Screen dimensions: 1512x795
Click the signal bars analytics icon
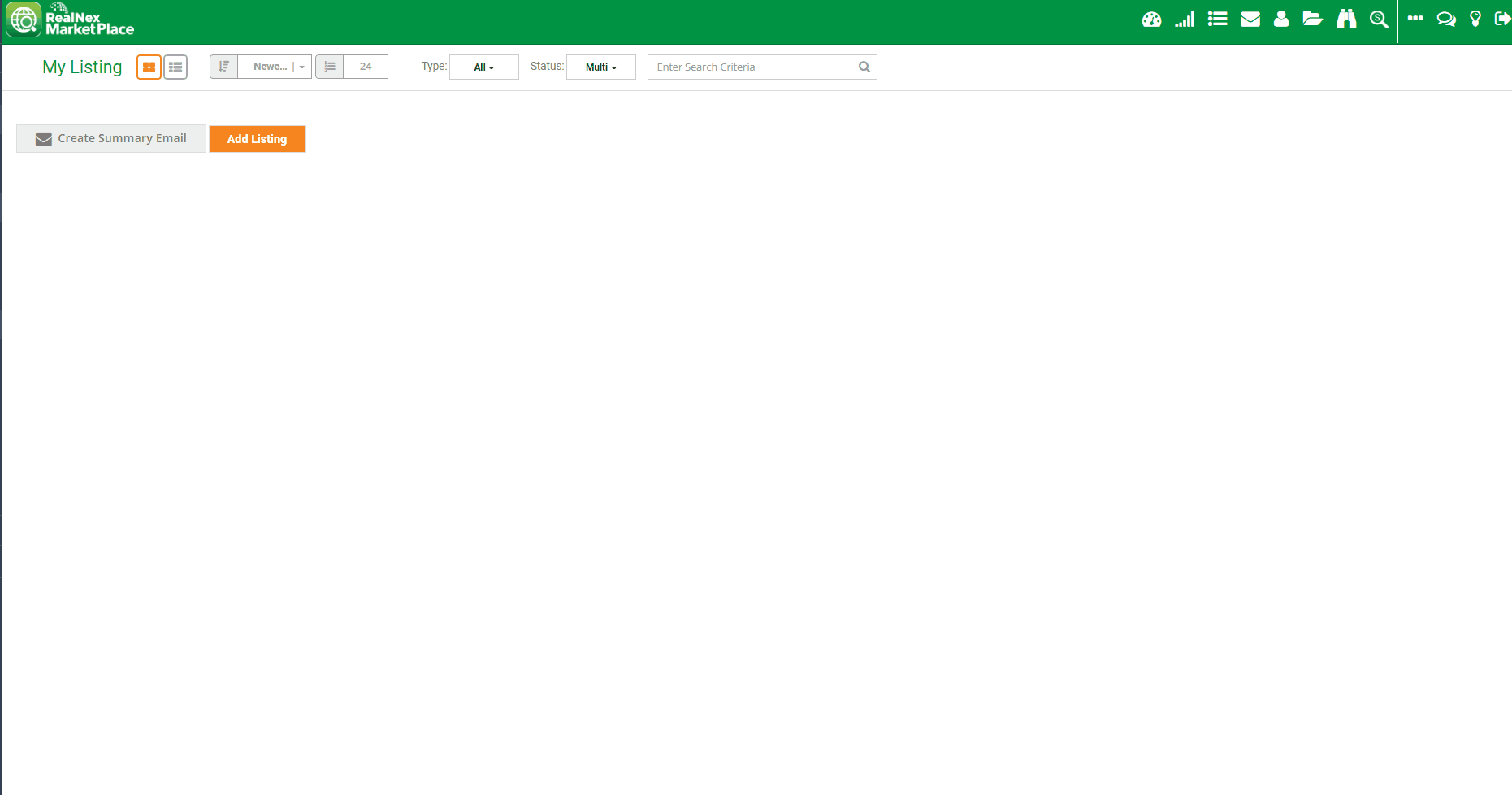coord(1185,20)
